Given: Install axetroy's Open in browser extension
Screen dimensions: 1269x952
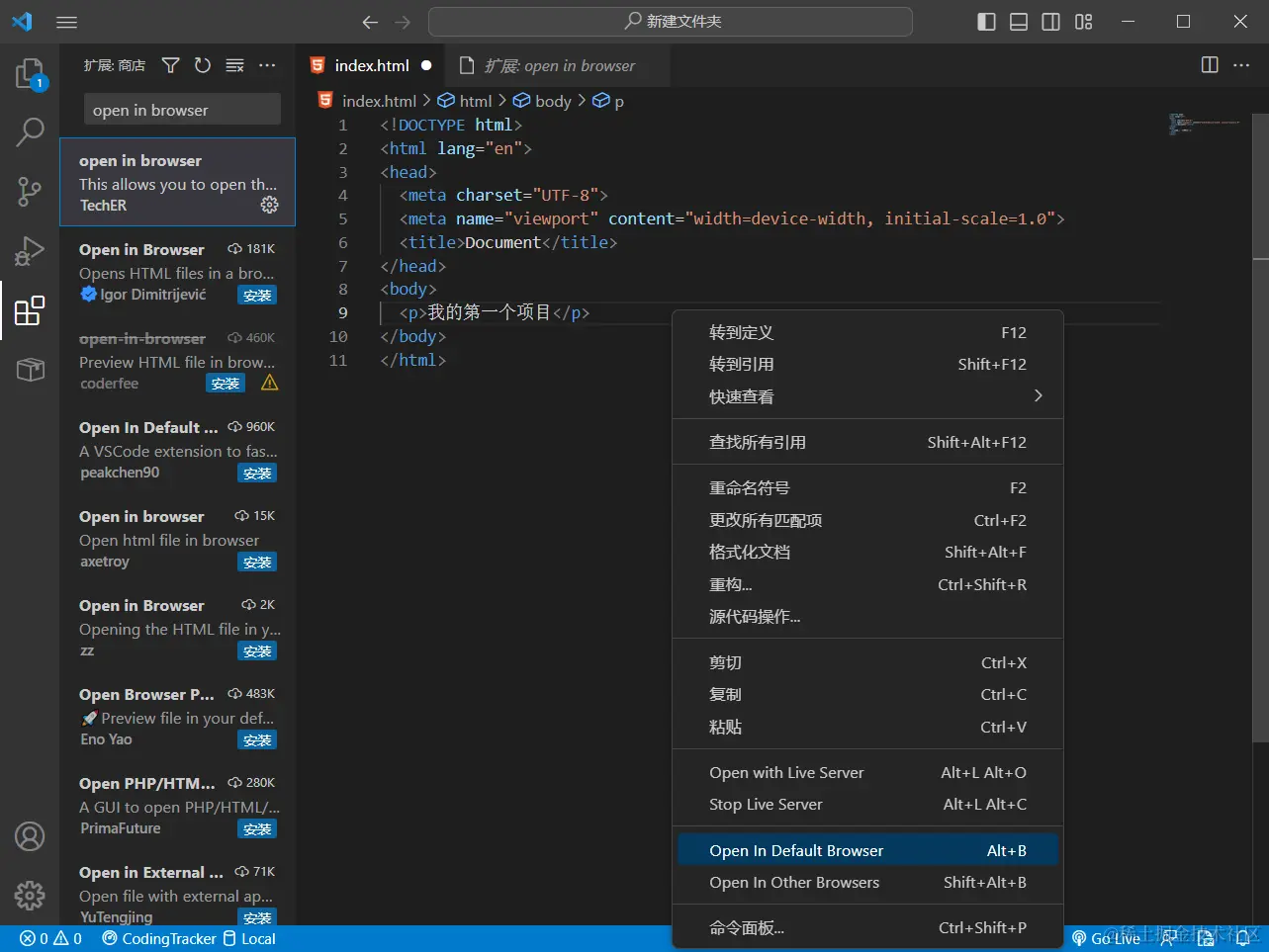Looking at the screenshot, I should click(257, 562).
